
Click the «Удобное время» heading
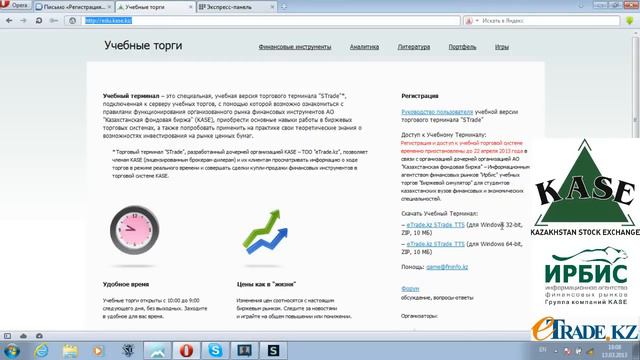pos(126,284)
